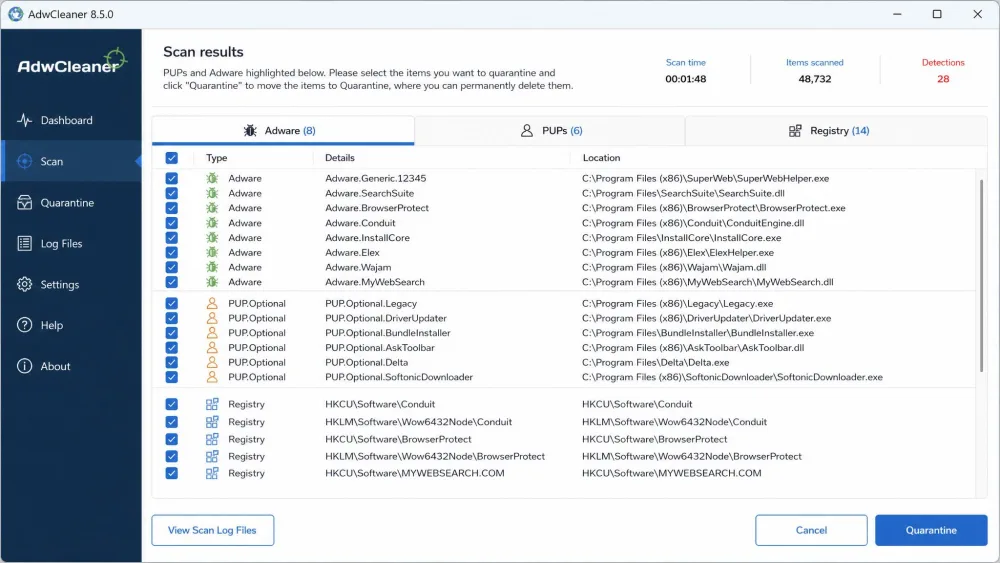The image size is (1000, 563).
Task: Click the bug icon in Adware tab
Action: (x=250, y=131)
